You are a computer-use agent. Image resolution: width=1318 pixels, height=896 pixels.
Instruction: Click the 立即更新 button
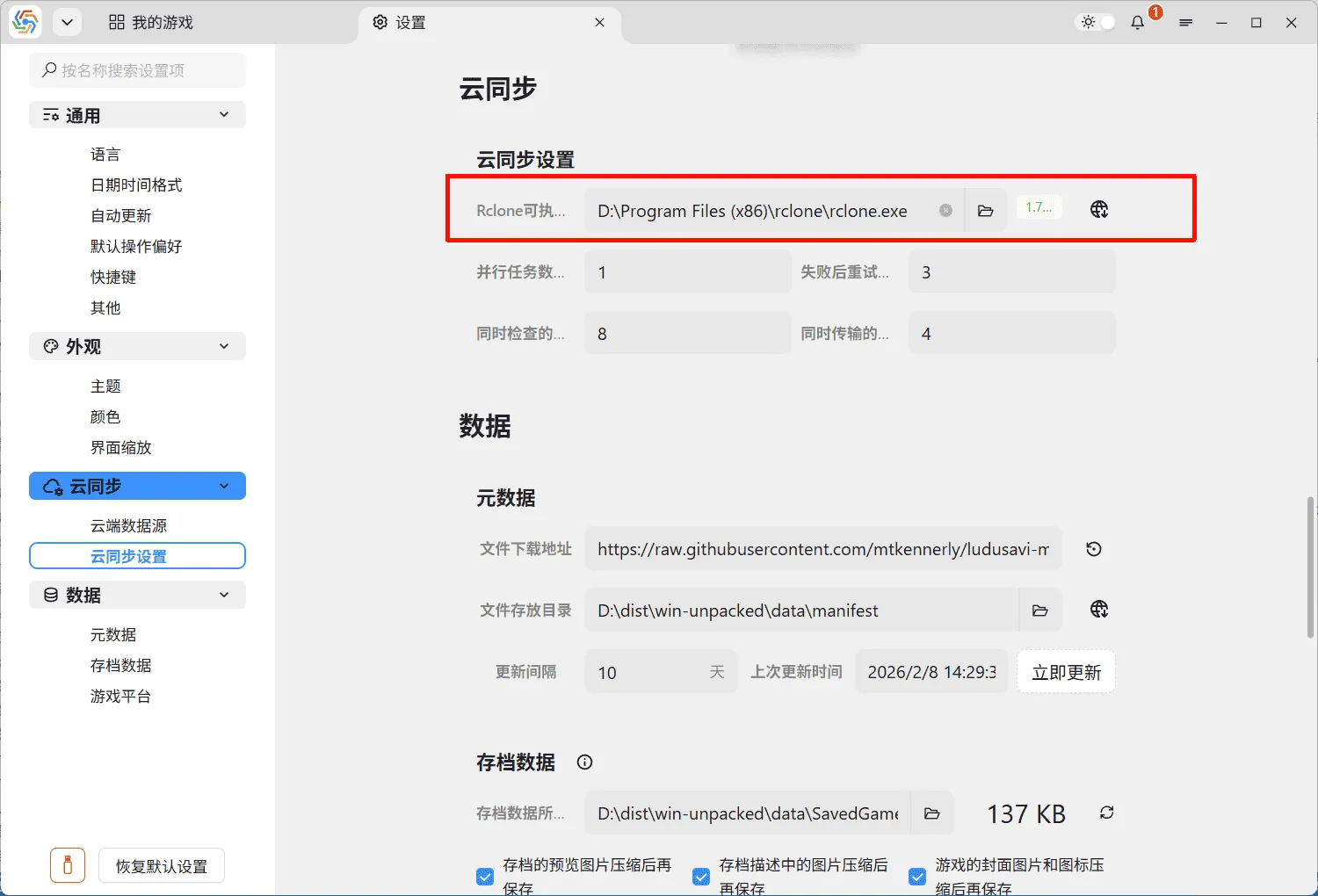tap(1066, 671)
